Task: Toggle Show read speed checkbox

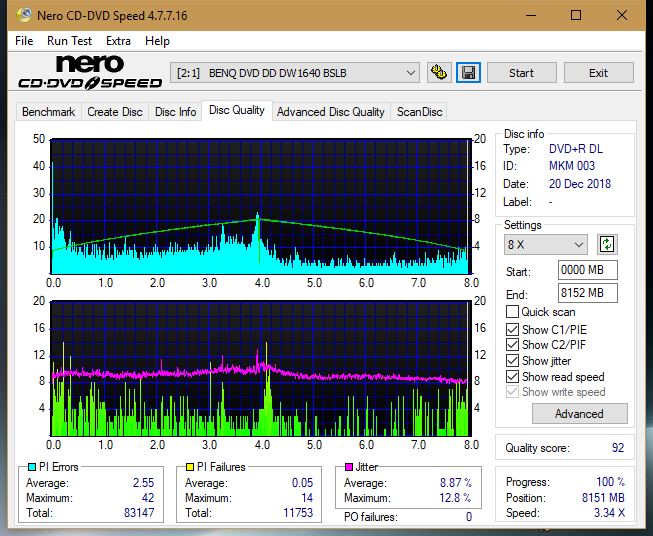Action: pos(512,376)
